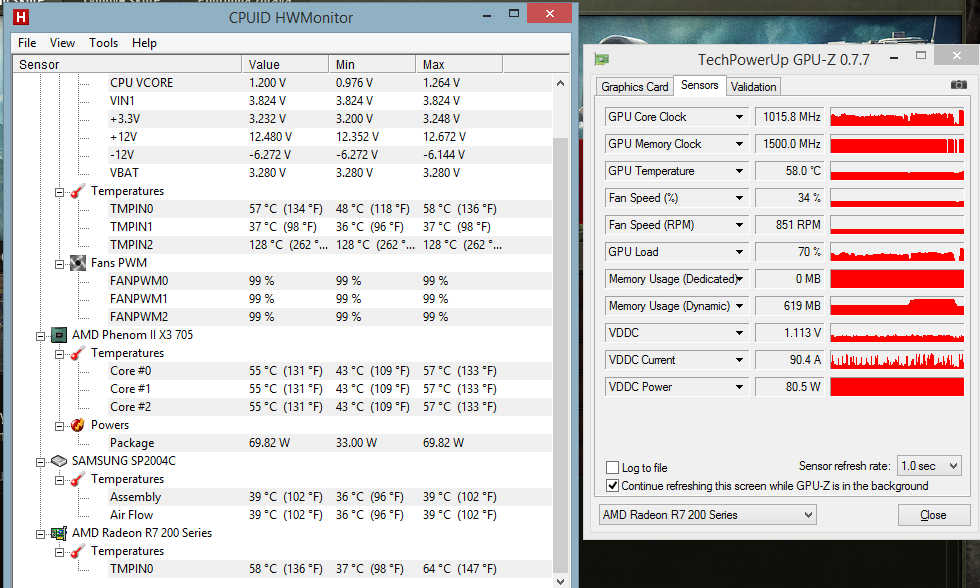This screenshot has height=588, width=980.
Task: Click the AMD Radeon R7 200 Series card icon
Action: 59,533
